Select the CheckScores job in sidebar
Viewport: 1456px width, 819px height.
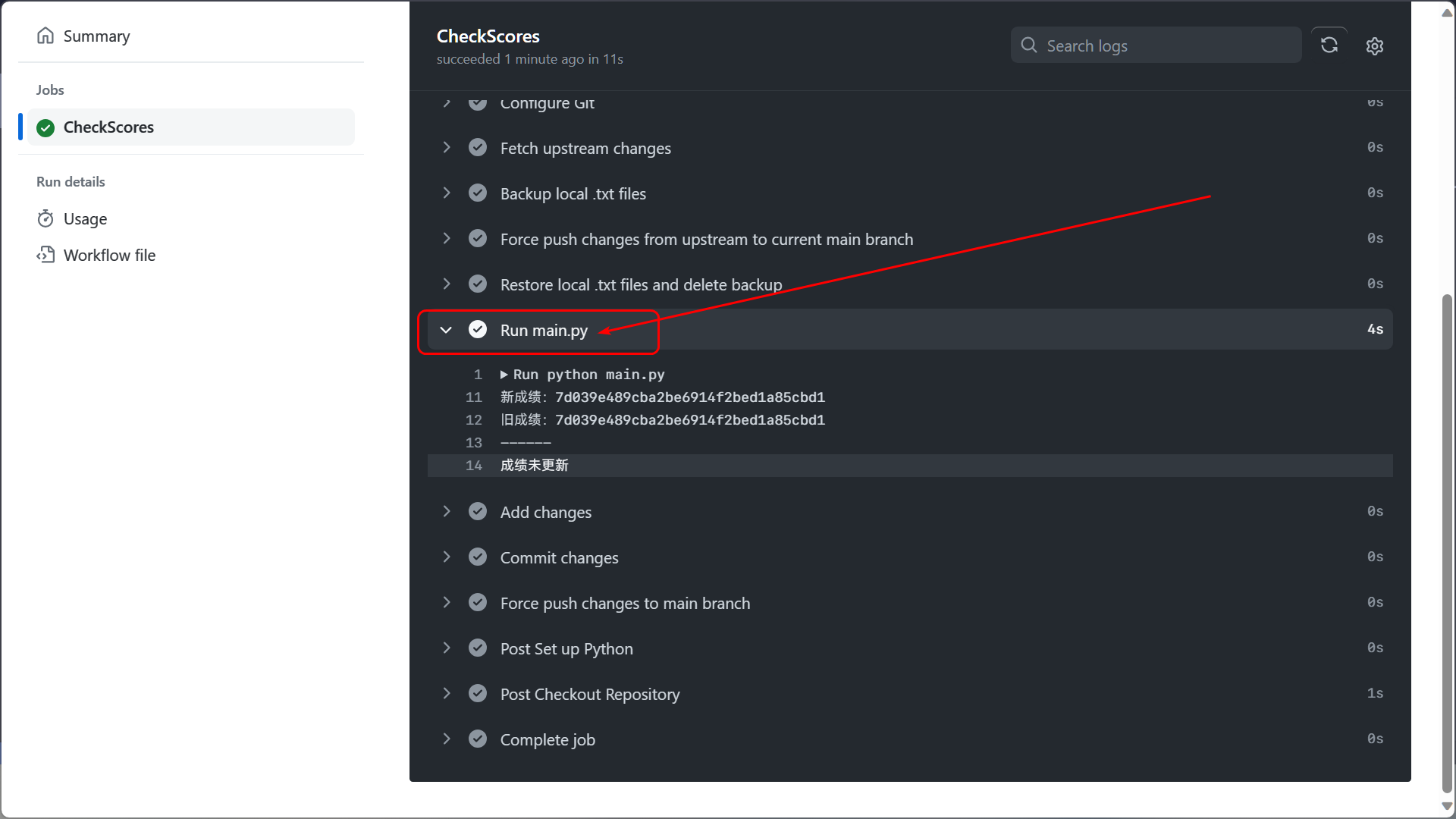point(190,127)
